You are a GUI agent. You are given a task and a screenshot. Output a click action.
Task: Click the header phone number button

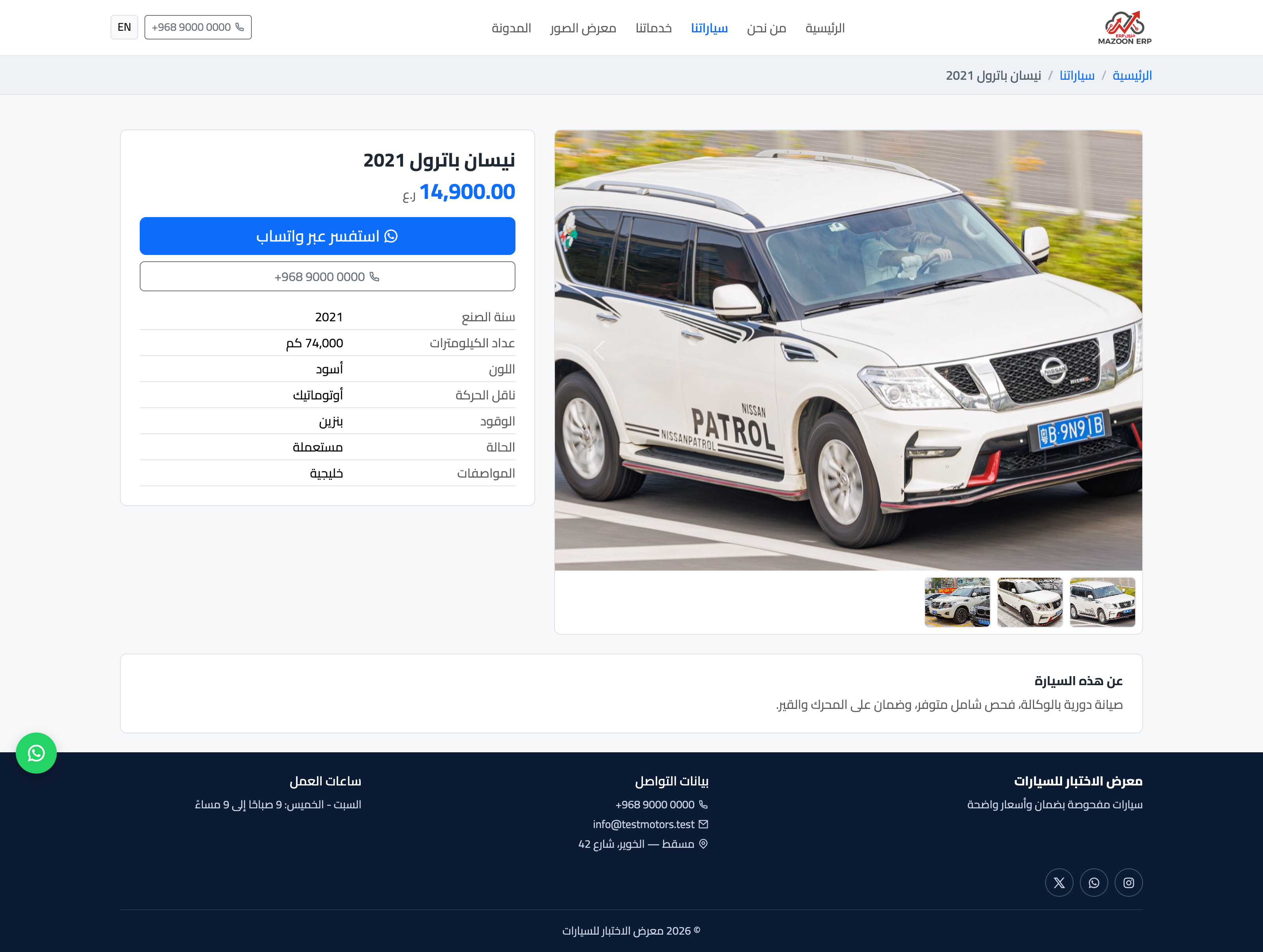[x=198, y=27]
